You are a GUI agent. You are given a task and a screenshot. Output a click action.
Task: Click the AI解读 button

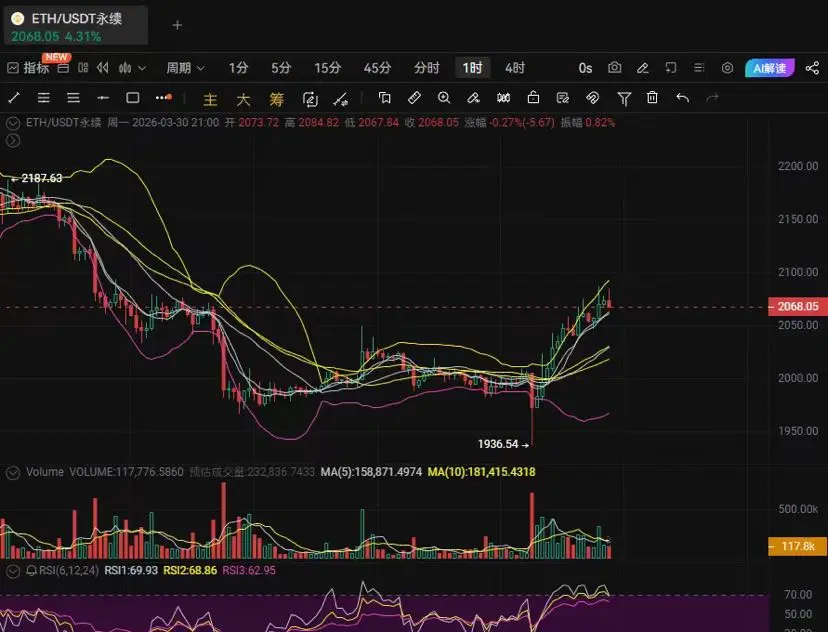769,68
